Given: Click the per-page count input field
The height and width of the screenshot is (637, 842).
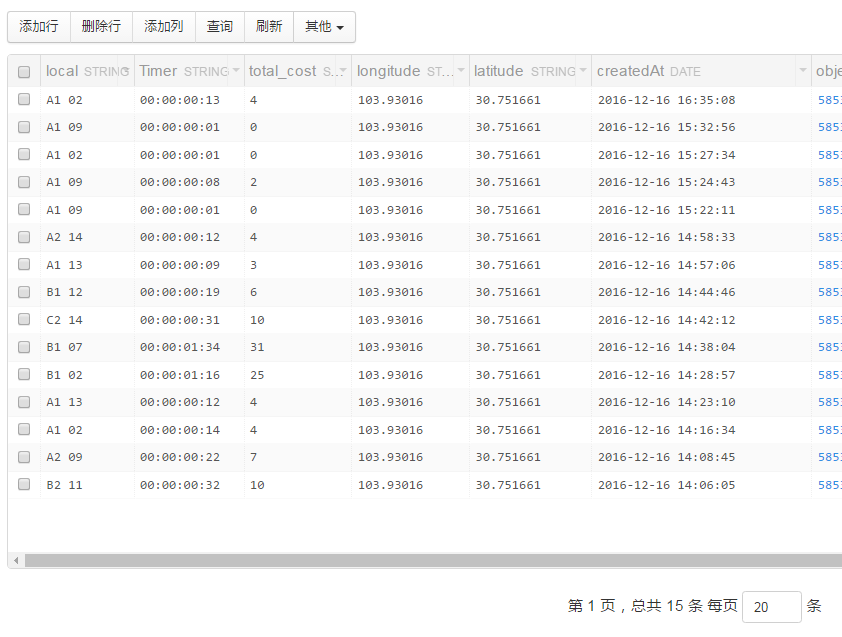Looking at the screenshot, I should 772,607.
